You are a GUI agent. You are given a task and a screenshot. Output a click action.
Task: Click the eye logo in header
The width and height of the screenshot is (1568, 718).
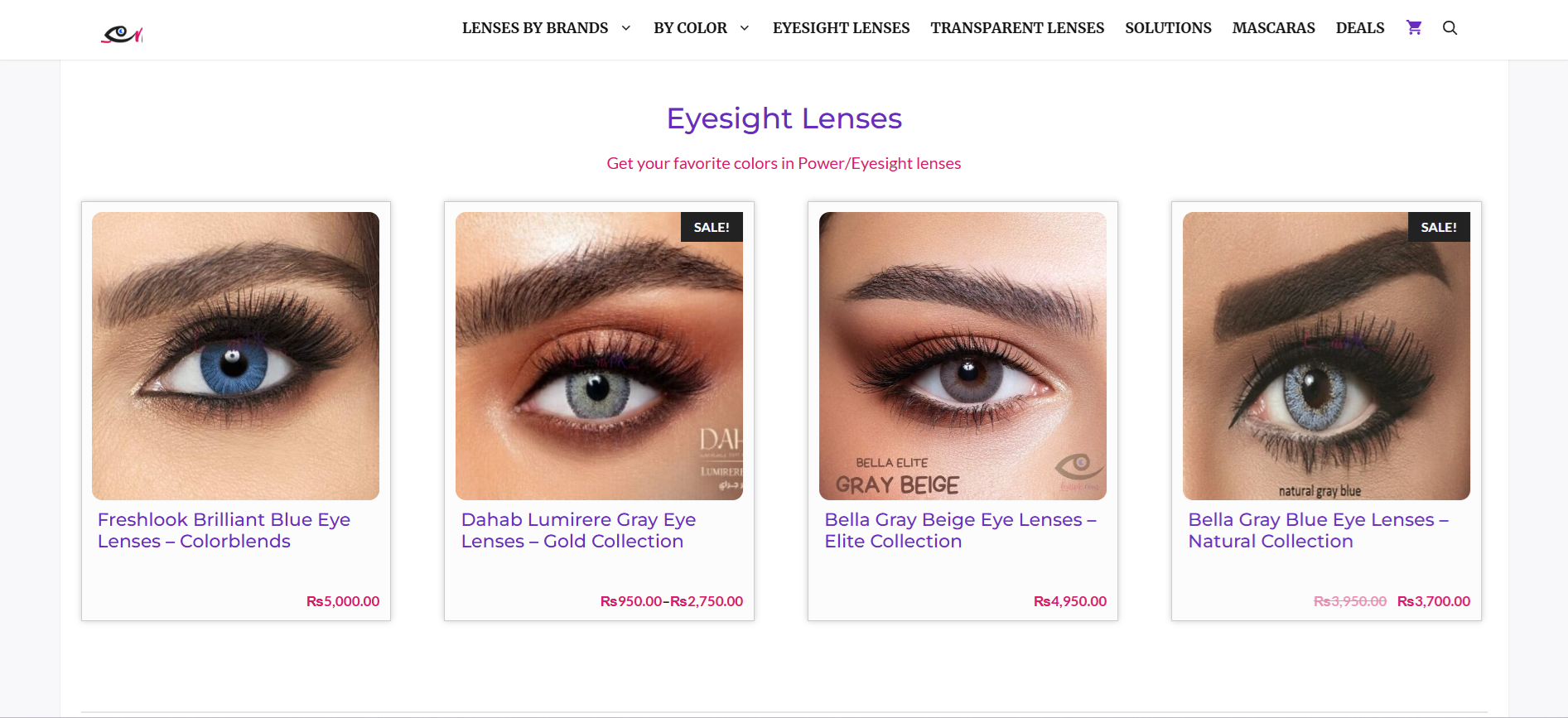click(x=122, y=34)
